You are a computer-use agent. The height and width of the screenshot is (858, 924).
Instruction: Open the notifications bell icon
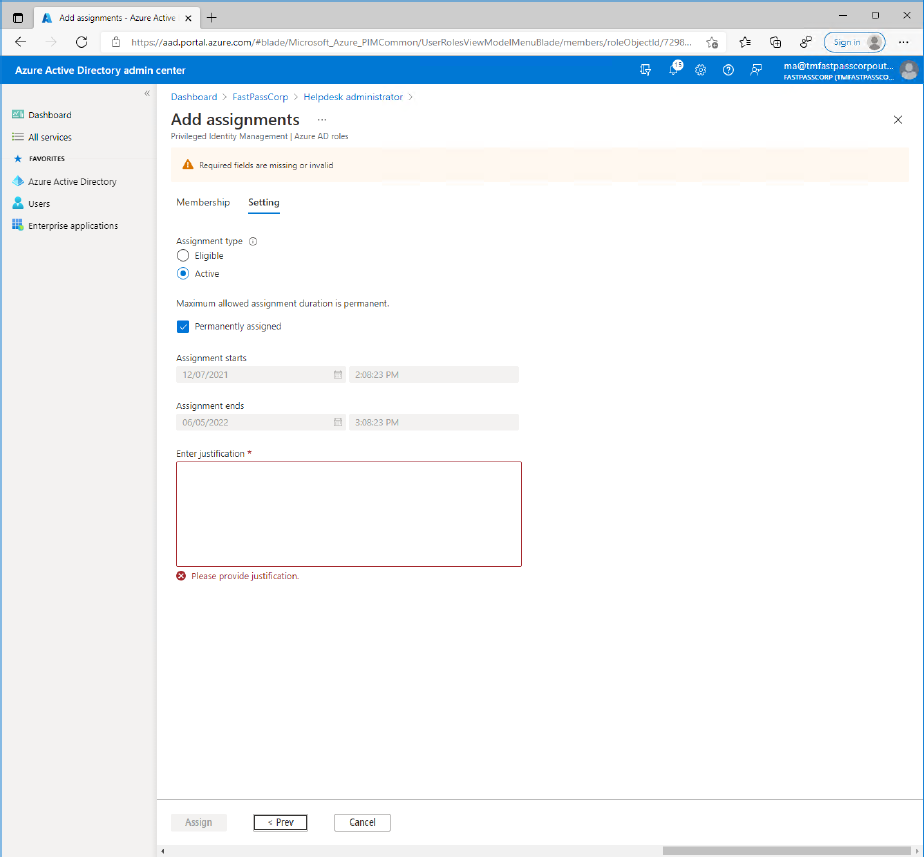tap(674, 70)
